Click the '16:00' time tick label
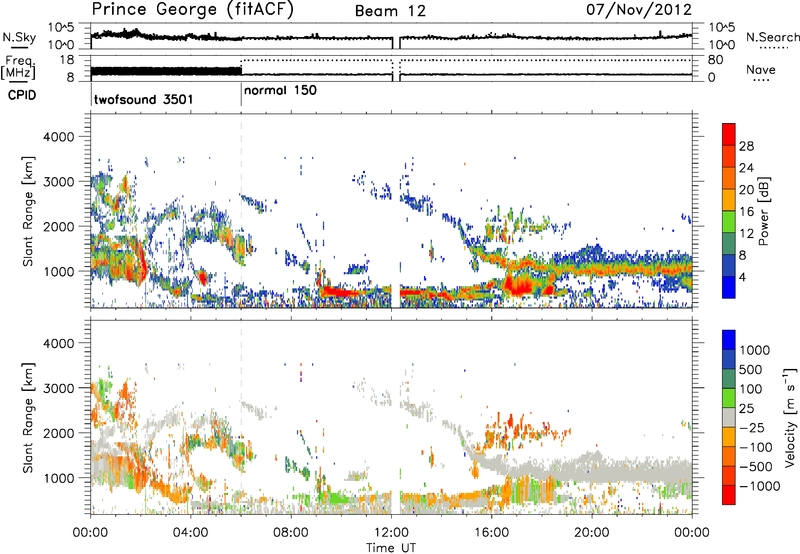The image size is (800, 554). click(x=491, y=533)
